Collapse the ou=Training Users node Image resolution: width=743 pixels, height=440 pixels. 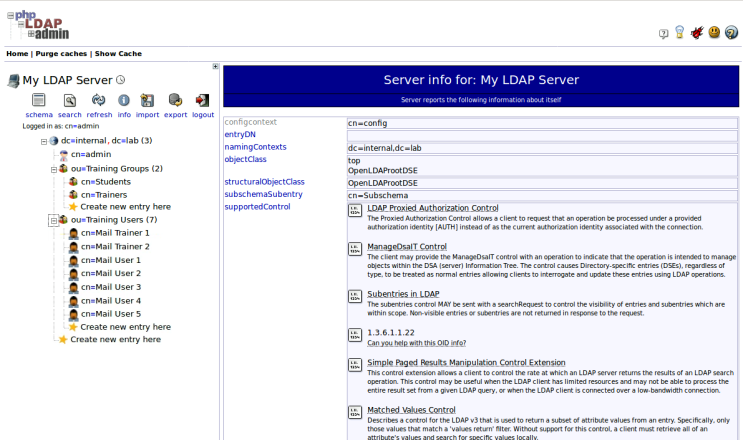tap(54, 220)
